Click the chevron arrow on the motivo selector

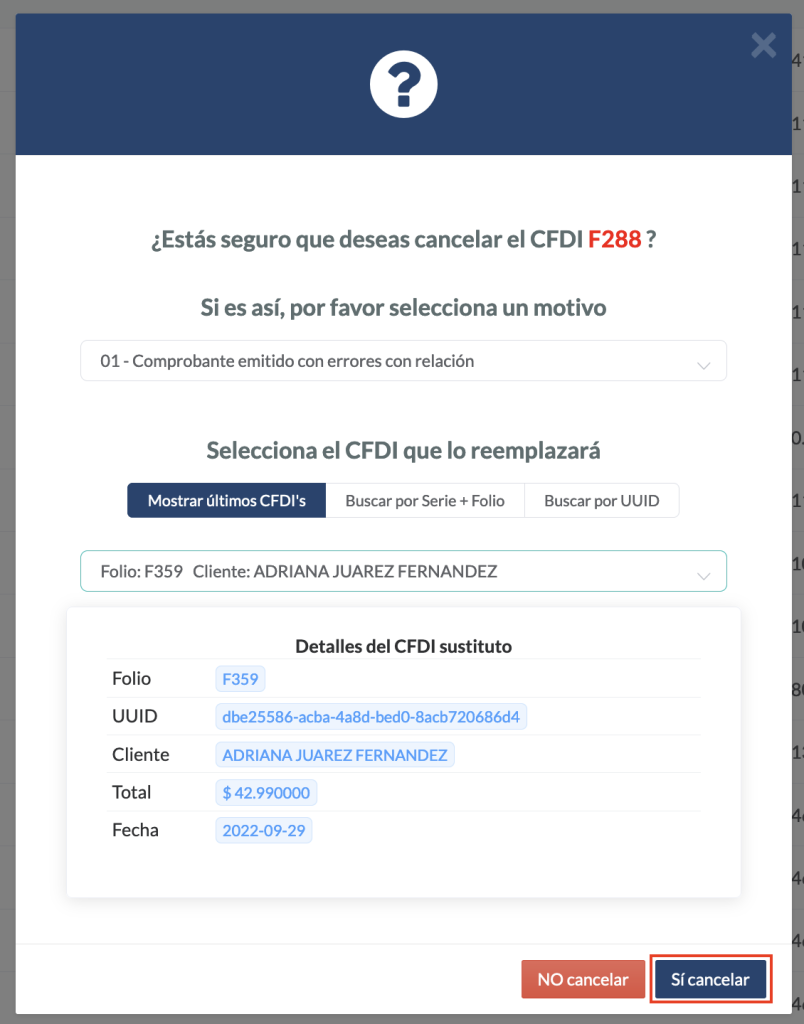(703, 365)
